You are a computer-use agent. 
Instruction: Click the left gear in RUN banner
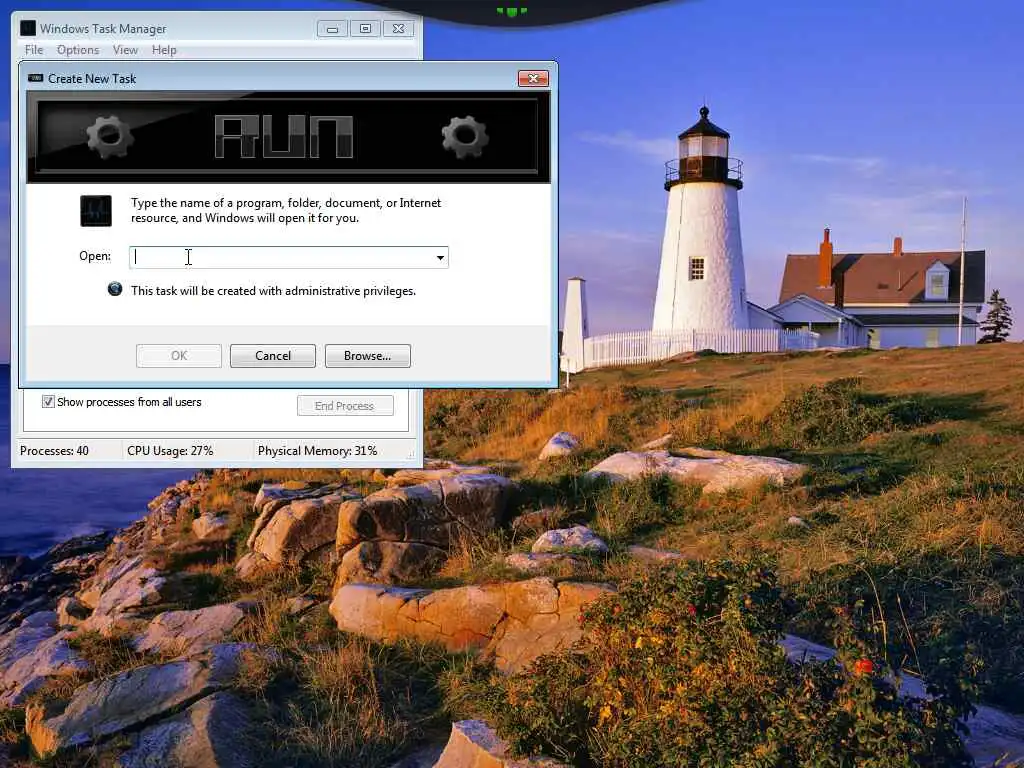click(x=110, y=136)
